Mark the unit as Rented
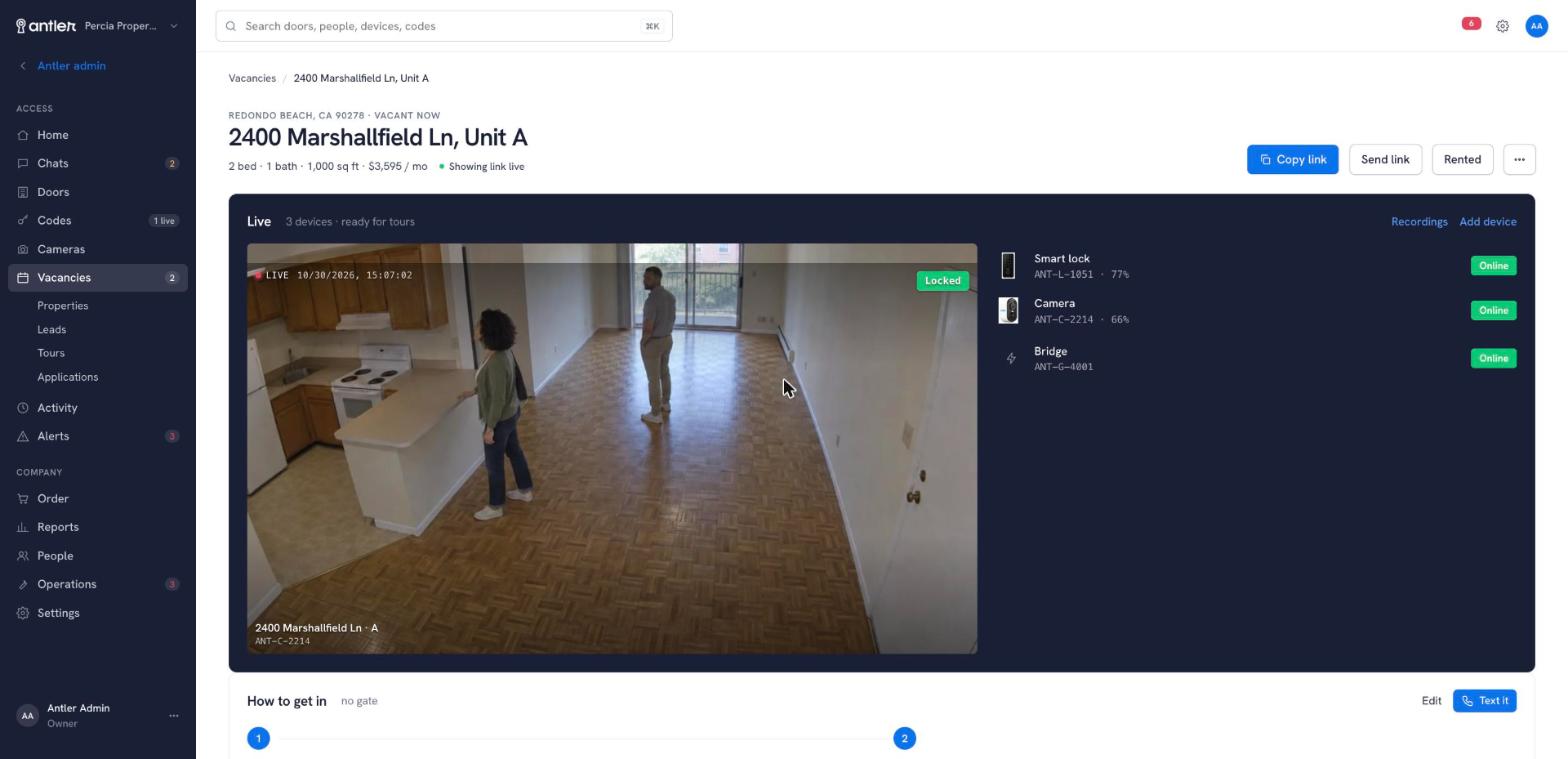This screenshot has width=1568, height=759. (x=1462, y=160)
